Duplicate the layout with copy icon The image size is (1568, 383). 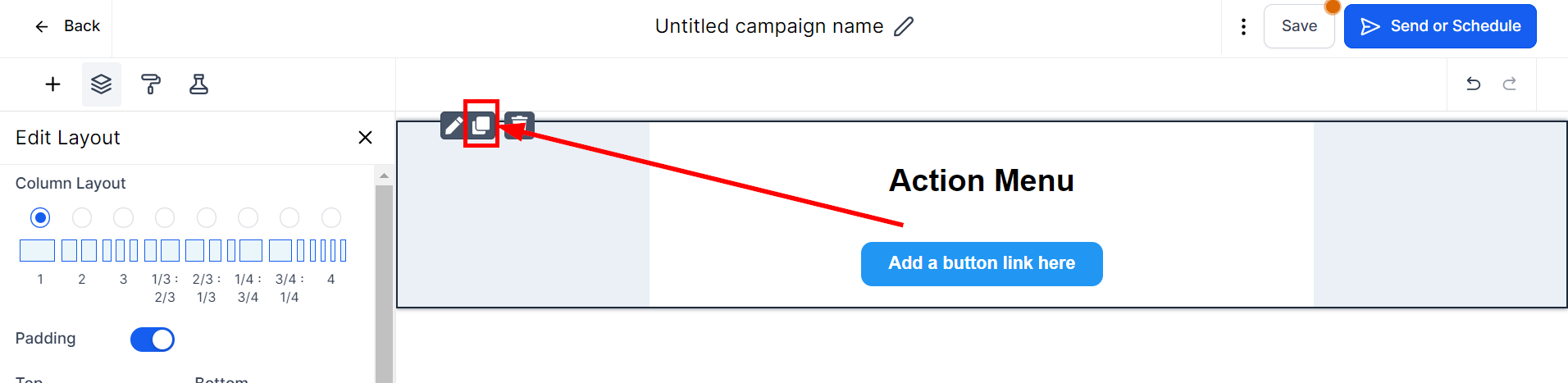pyautogui.click(x=481, y=125)
